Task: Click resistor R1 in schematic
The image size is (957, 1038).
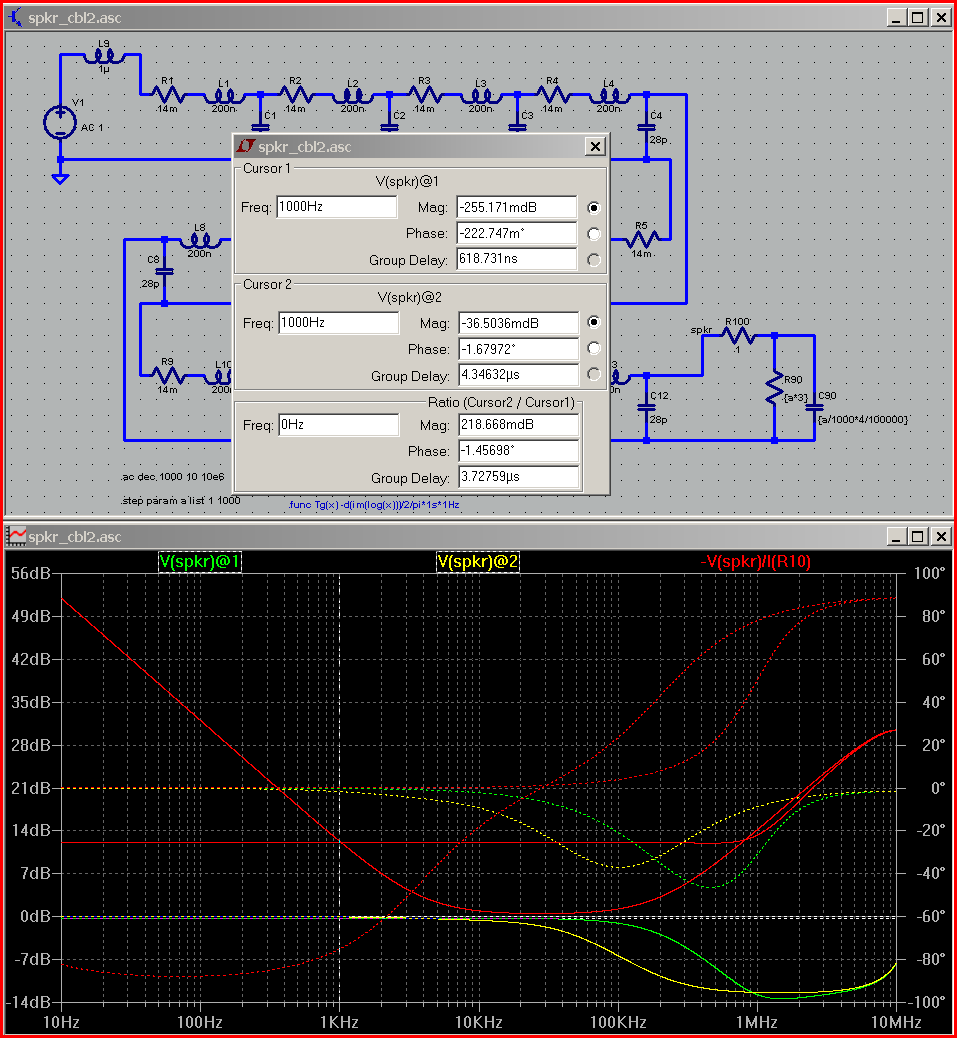Action: [x=167, y=95]
